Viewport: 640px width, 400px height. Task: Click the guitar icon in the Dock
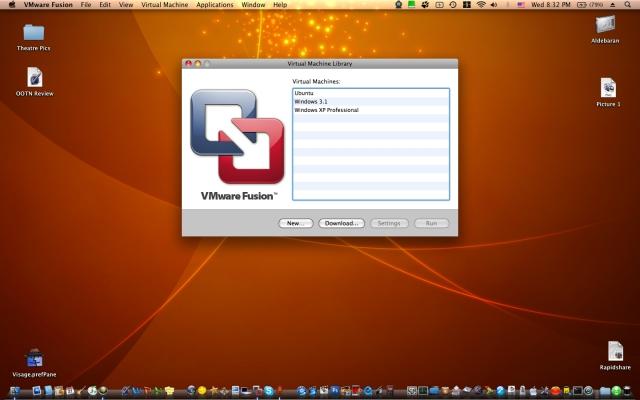tap(81, 391)
